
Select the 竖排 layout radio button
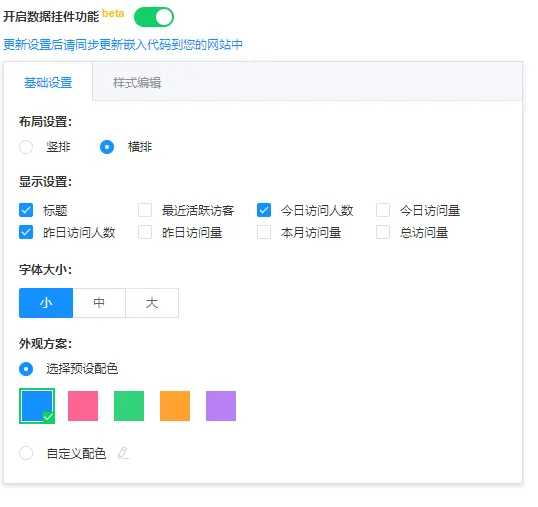[x=26, y=147]
